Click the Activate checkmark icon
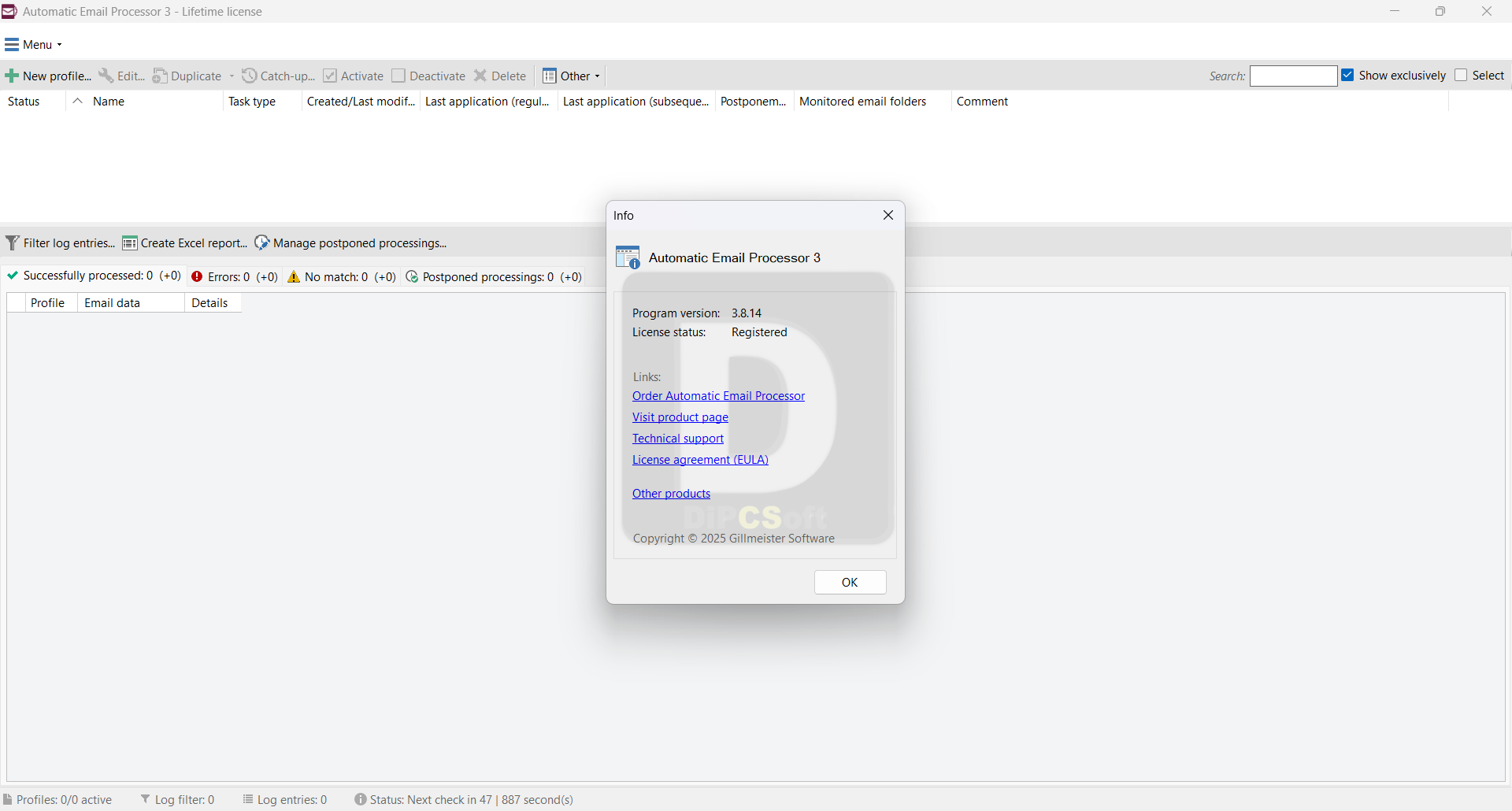Viewport: 1512px width, 811px height. tap(330, 76)
